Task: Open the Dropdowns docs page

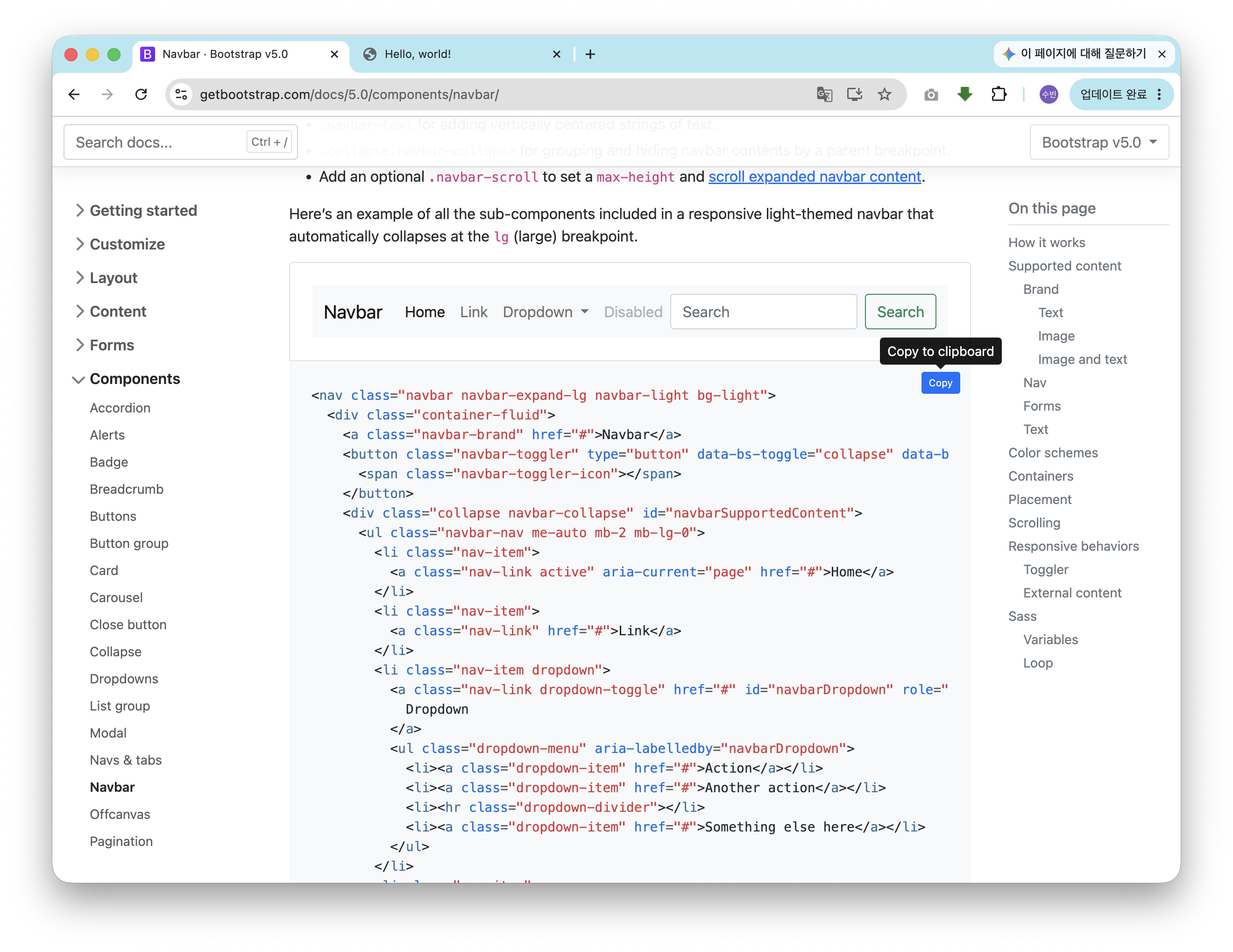Action: coord(124,679)
